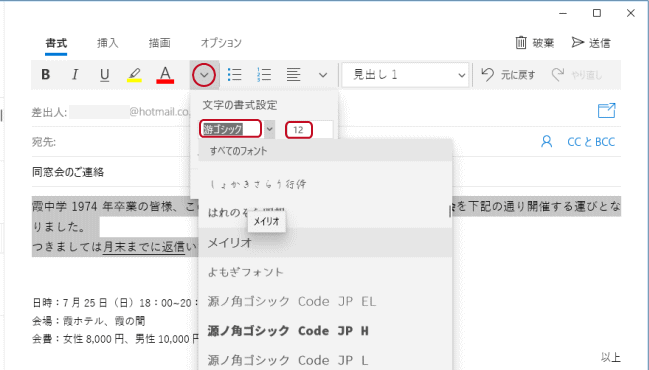Image resolution: width=649 pixels, height=370 pixels.
Task: Choose 源ノ角ゴシック Code JP L font
Action: click(x=325, y=360)
